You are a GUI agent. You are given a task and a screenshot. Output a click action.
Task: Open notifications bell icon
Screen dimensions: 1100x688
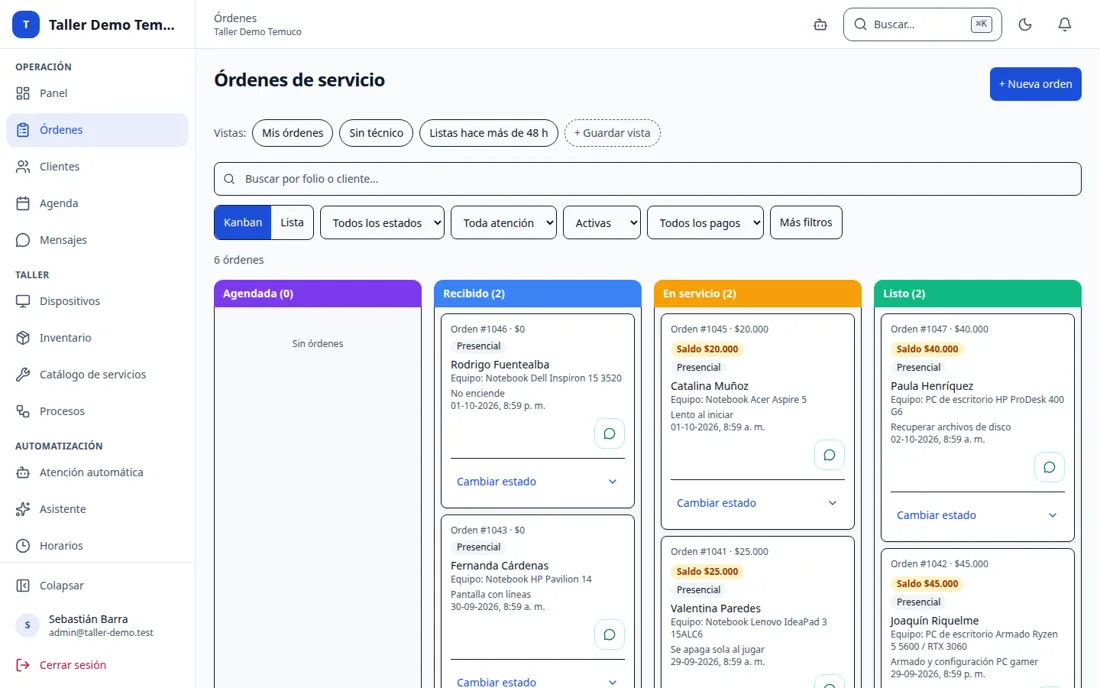(1064, 25)
